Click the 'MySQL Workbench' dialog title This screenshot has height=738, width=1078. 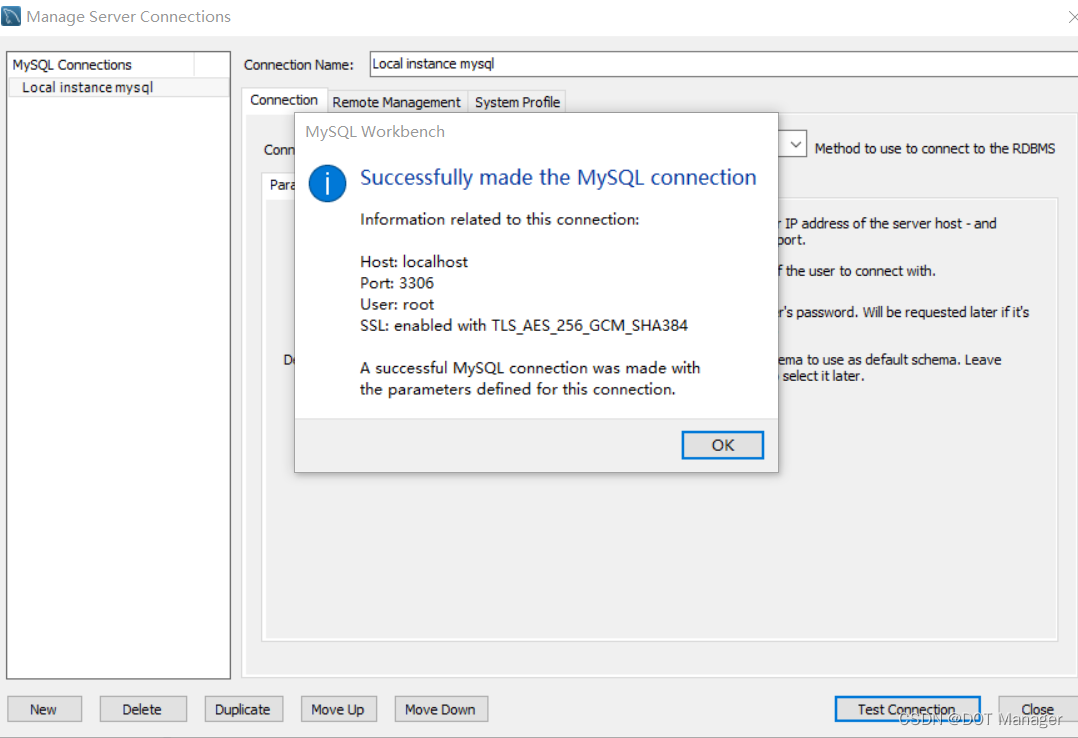pos(375,131)
